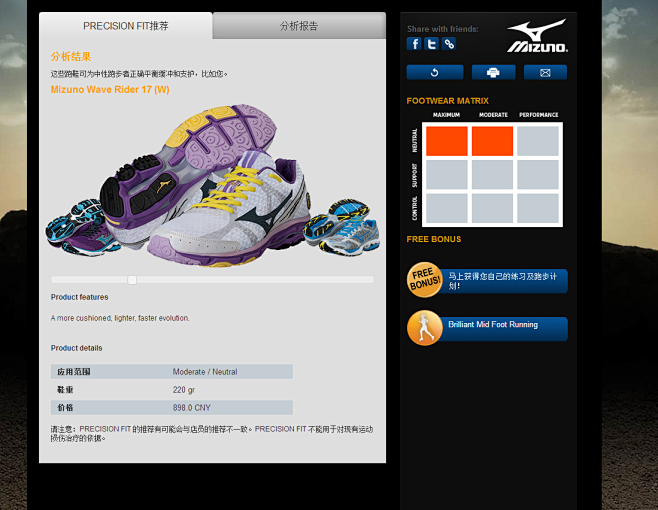Click the orange FREE BONUS badge
Viewport: 658px width, 510px height.
[x=424, y=280]
